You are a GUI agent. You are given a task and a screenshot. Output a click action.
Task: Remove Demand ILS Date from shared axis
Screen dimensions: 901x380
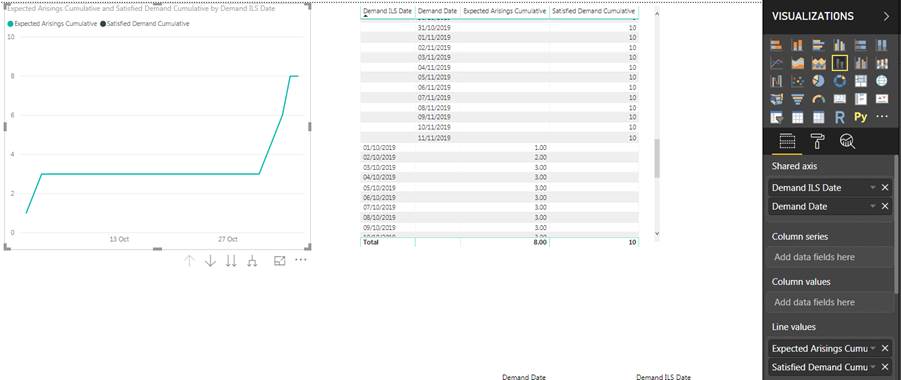(x=885, y=188)
